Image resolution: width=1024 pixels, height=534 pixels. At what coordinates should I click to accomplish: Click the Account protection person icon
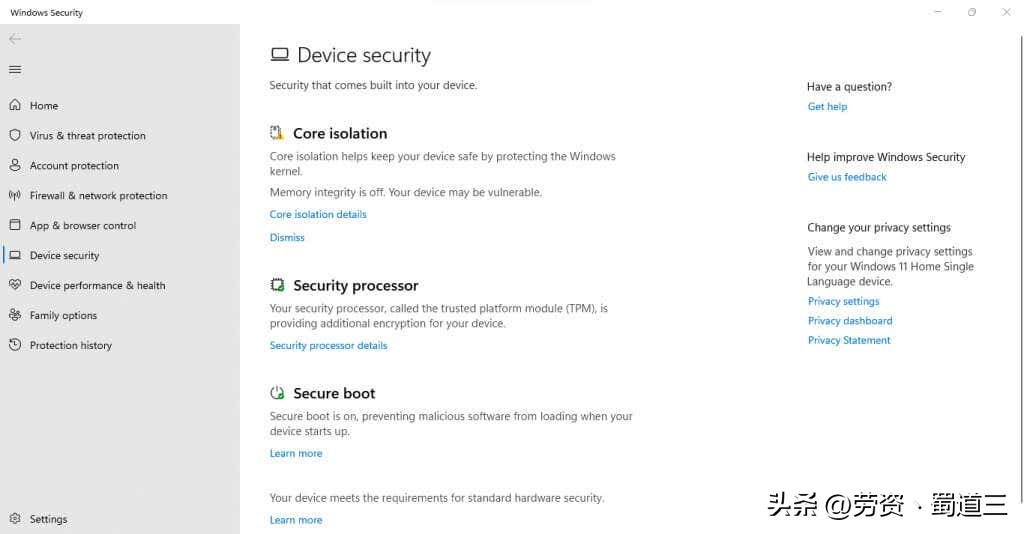[15, 165]
